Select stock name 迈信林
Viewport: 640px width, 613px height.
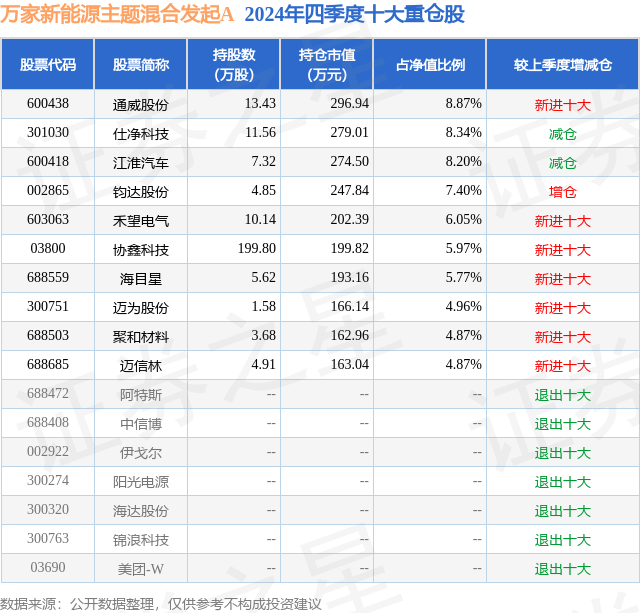tap(141, 366)
